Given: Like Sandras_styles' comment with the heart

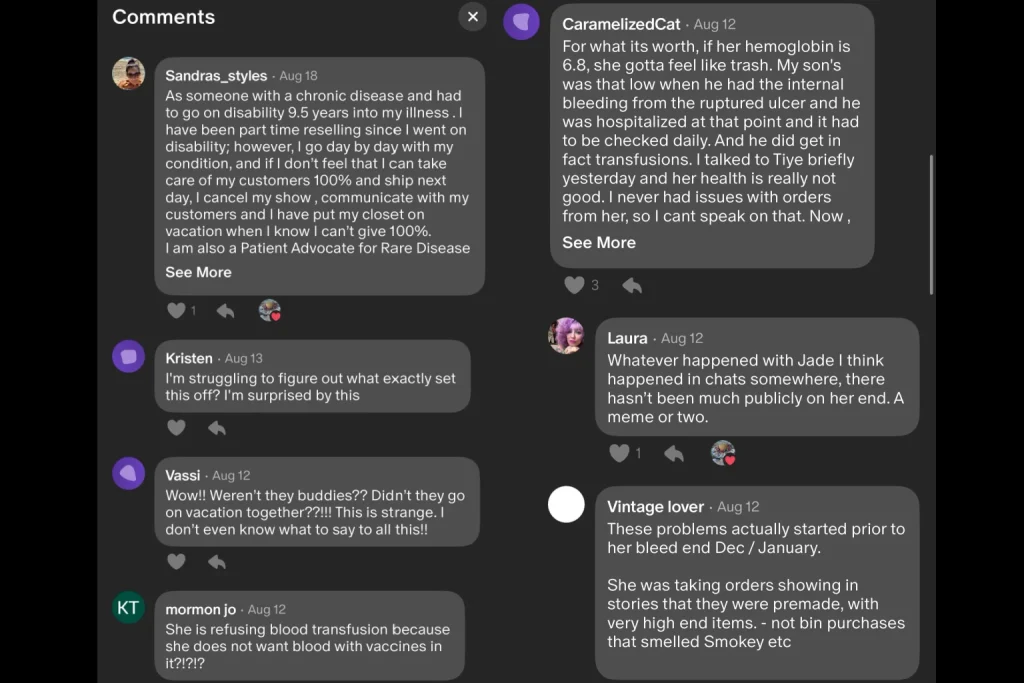Looking at the screenshot, I should pyautogui.click(x=176, y=311).
